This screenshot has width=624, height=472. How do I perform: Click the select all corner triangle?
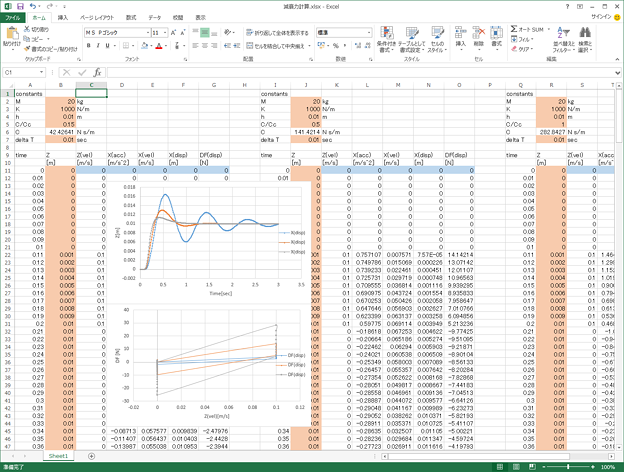10,85
